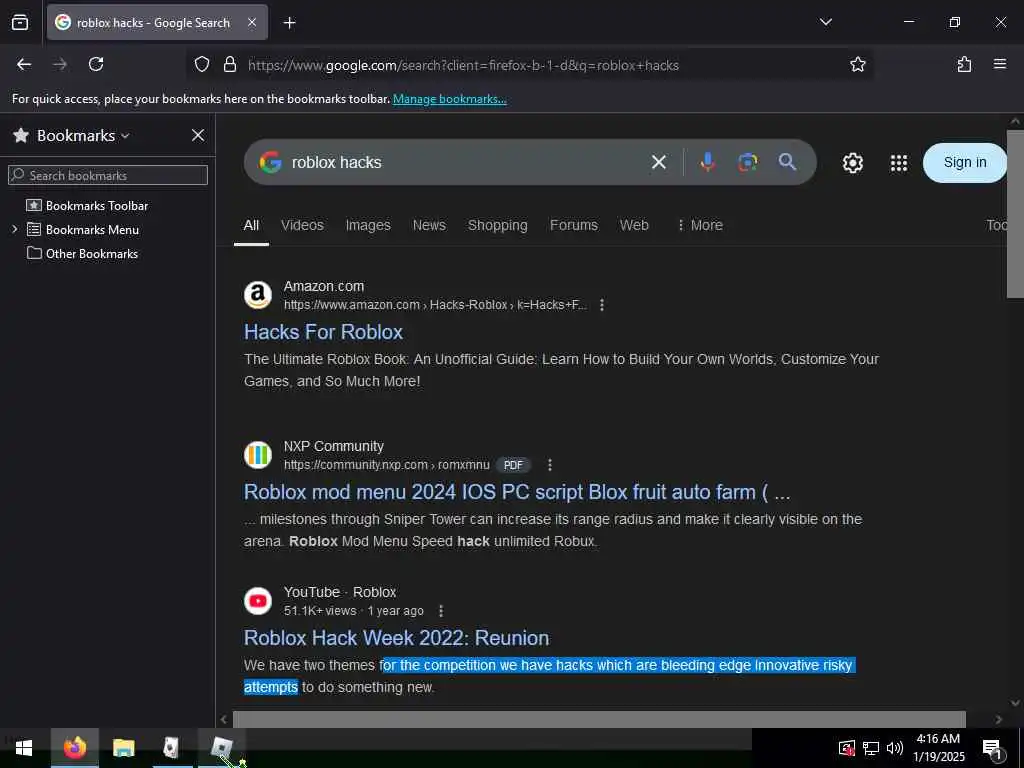Select the All results tab
This screenshot has height=768, width=1024.
click(x=251, y=225)
